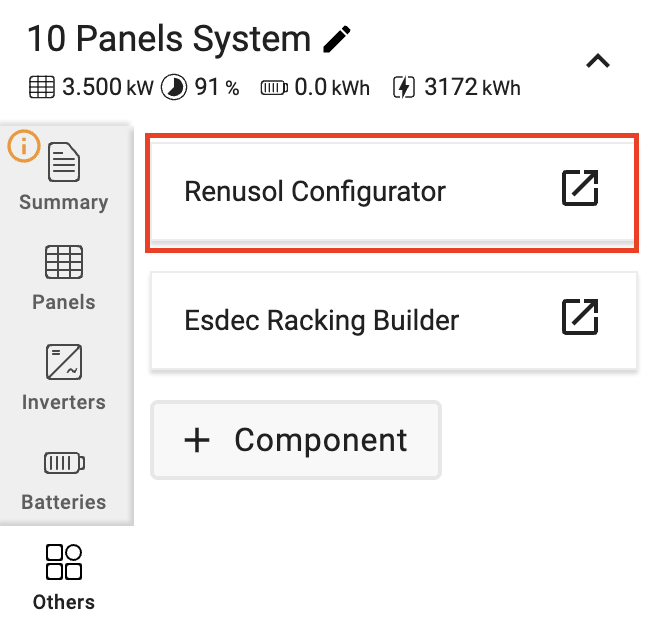
Task: Click the plus icon on Component button
Action: [x=197, y=440]
